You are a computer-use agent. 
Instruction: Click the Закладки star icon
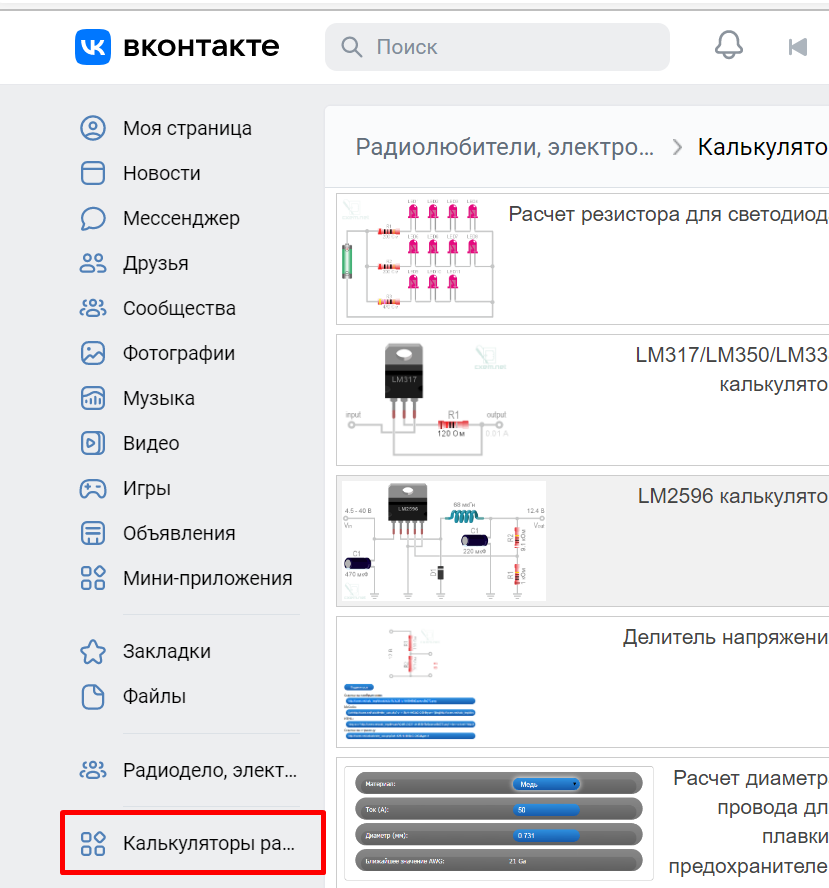93,651
